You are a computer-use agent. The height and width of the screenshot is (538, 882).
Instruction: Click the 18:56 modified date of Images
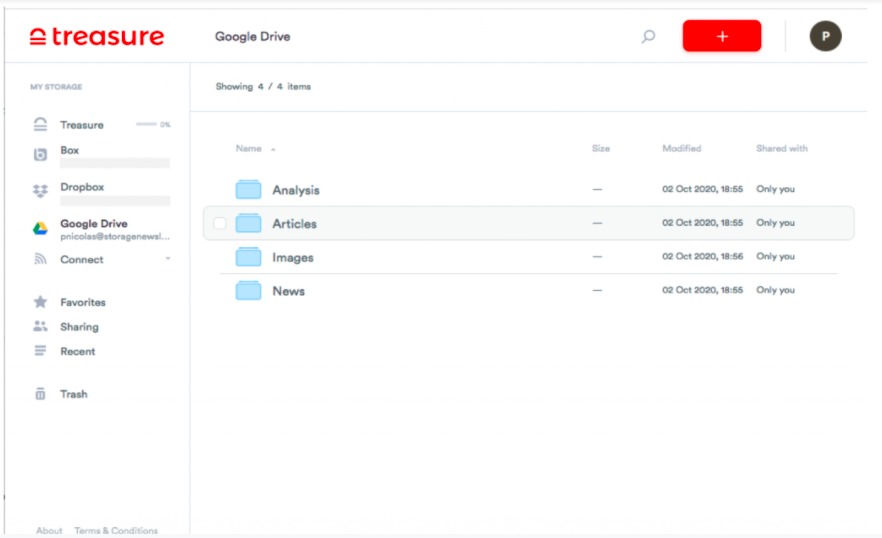(703, 256)
